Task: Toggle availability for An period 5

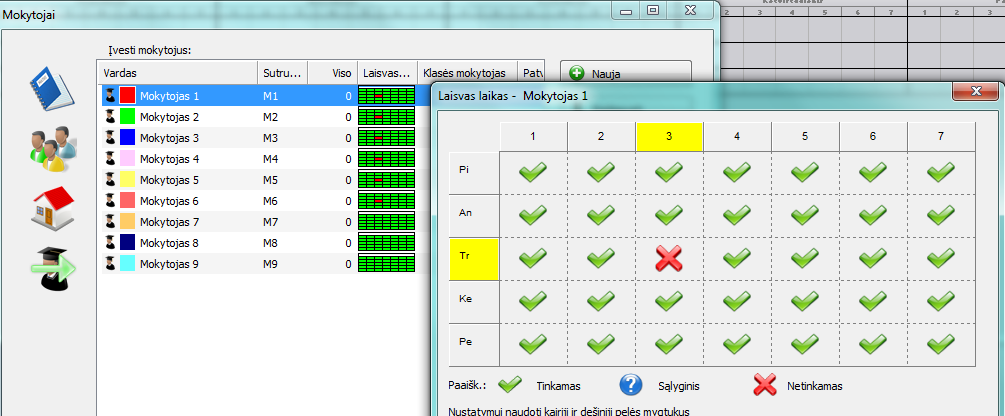Action: pyautogui.click(x=805, y=215)
